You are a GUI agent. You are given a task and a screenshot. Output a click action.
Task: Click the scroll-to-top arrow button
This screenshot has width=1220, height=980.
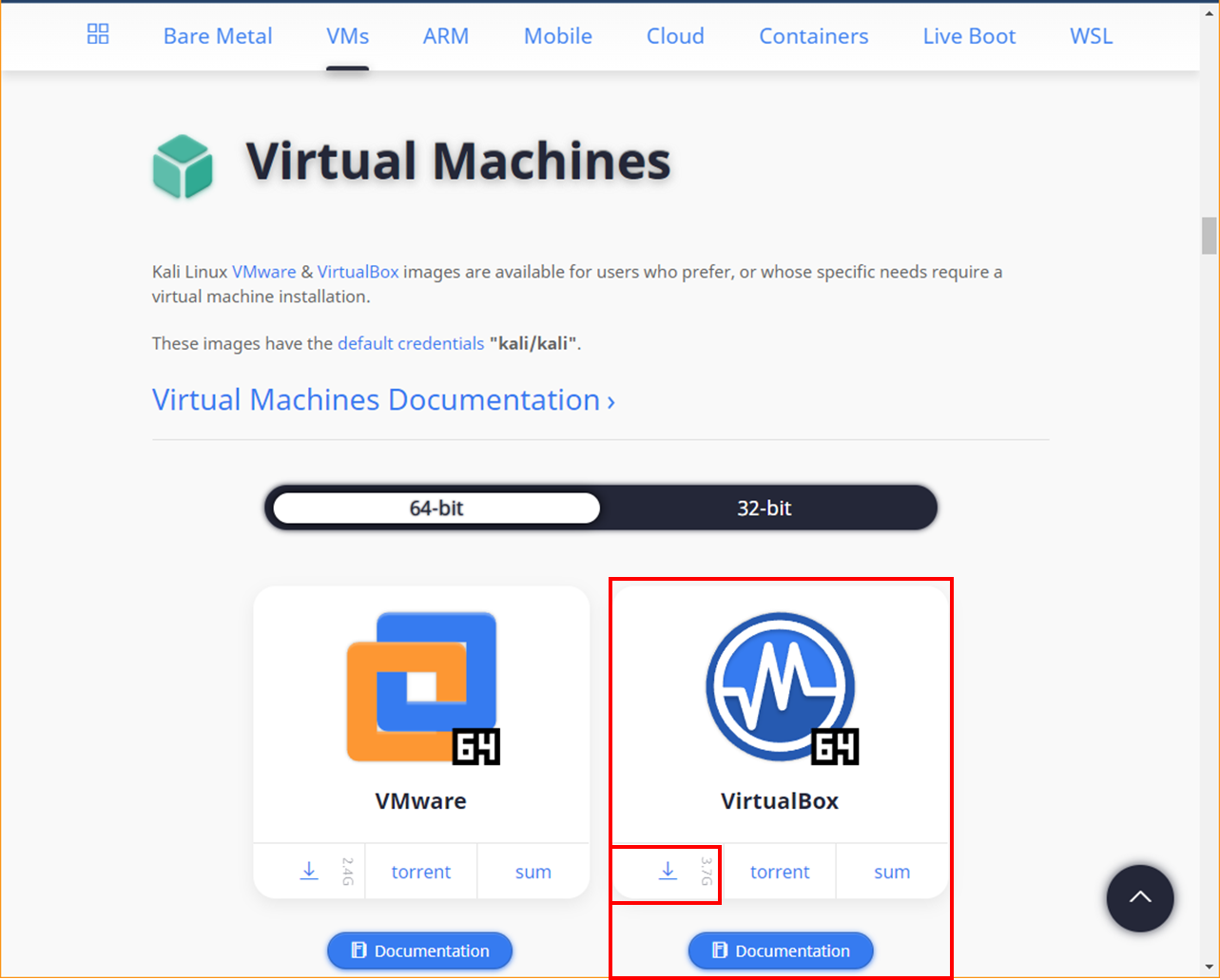coord(1139,897)
